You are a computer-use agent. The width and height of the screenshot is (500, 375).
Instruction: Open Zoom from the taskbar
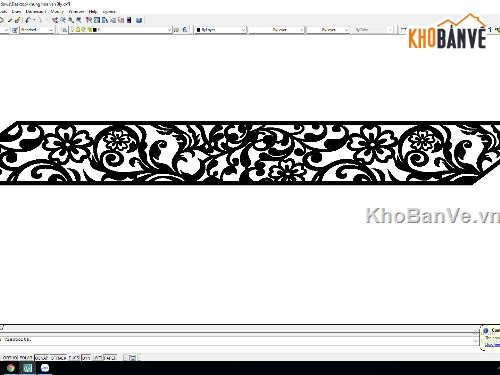pyautogui.click(x=45, y=368)
